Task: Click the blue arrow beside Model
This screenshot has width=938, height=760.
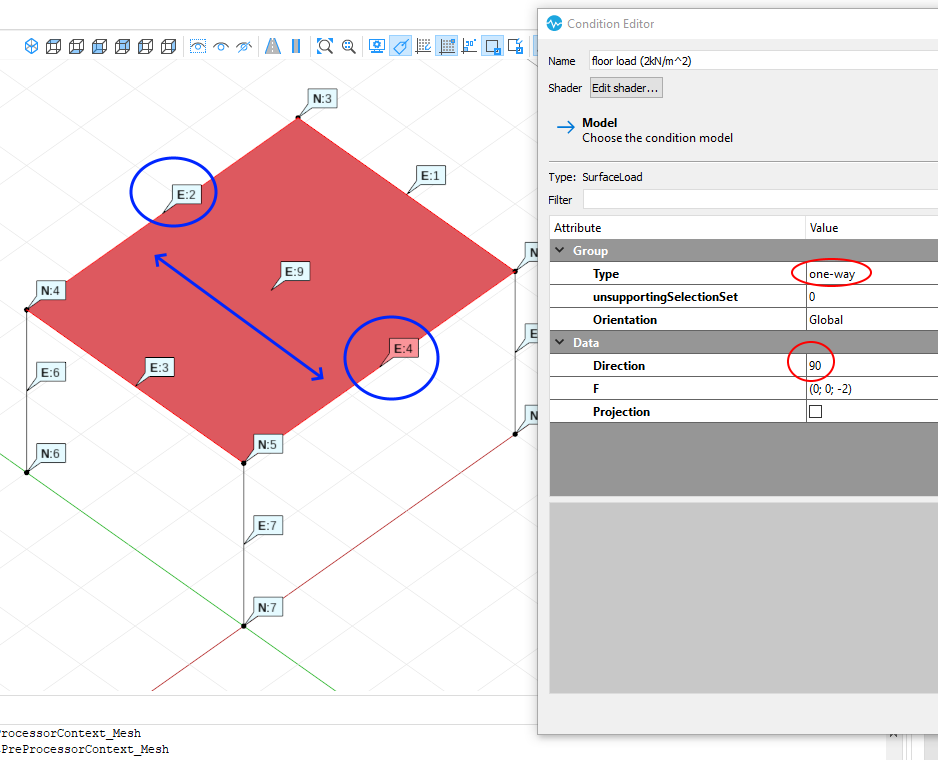Action: coord(565,127)
